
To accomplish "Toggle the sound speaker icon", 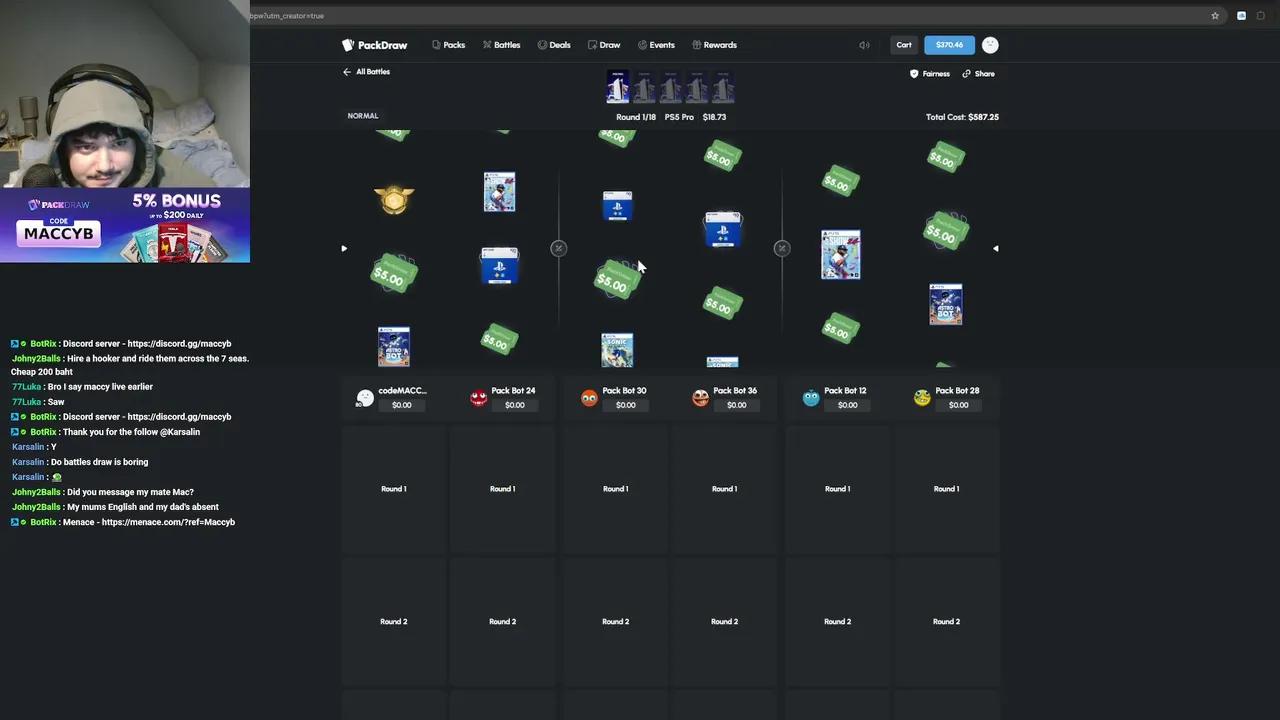I will coord(864,45).
